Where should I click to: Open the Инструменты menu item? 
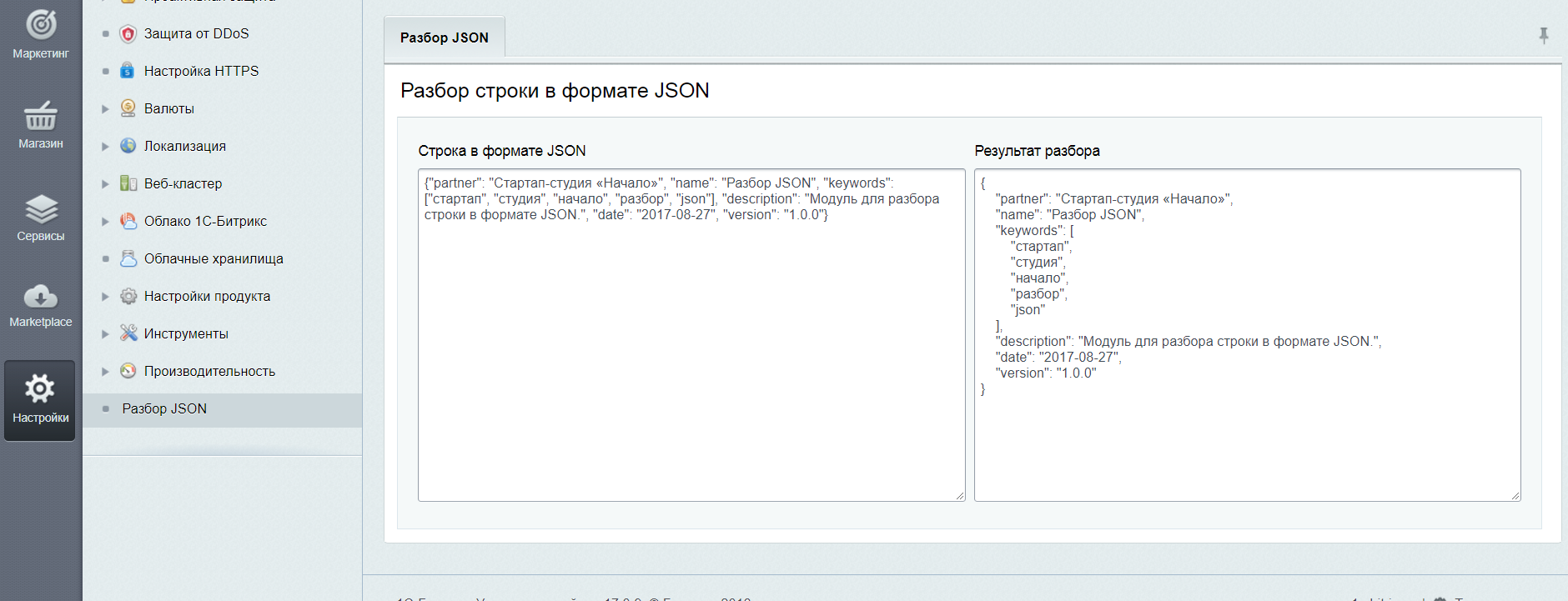186,333
